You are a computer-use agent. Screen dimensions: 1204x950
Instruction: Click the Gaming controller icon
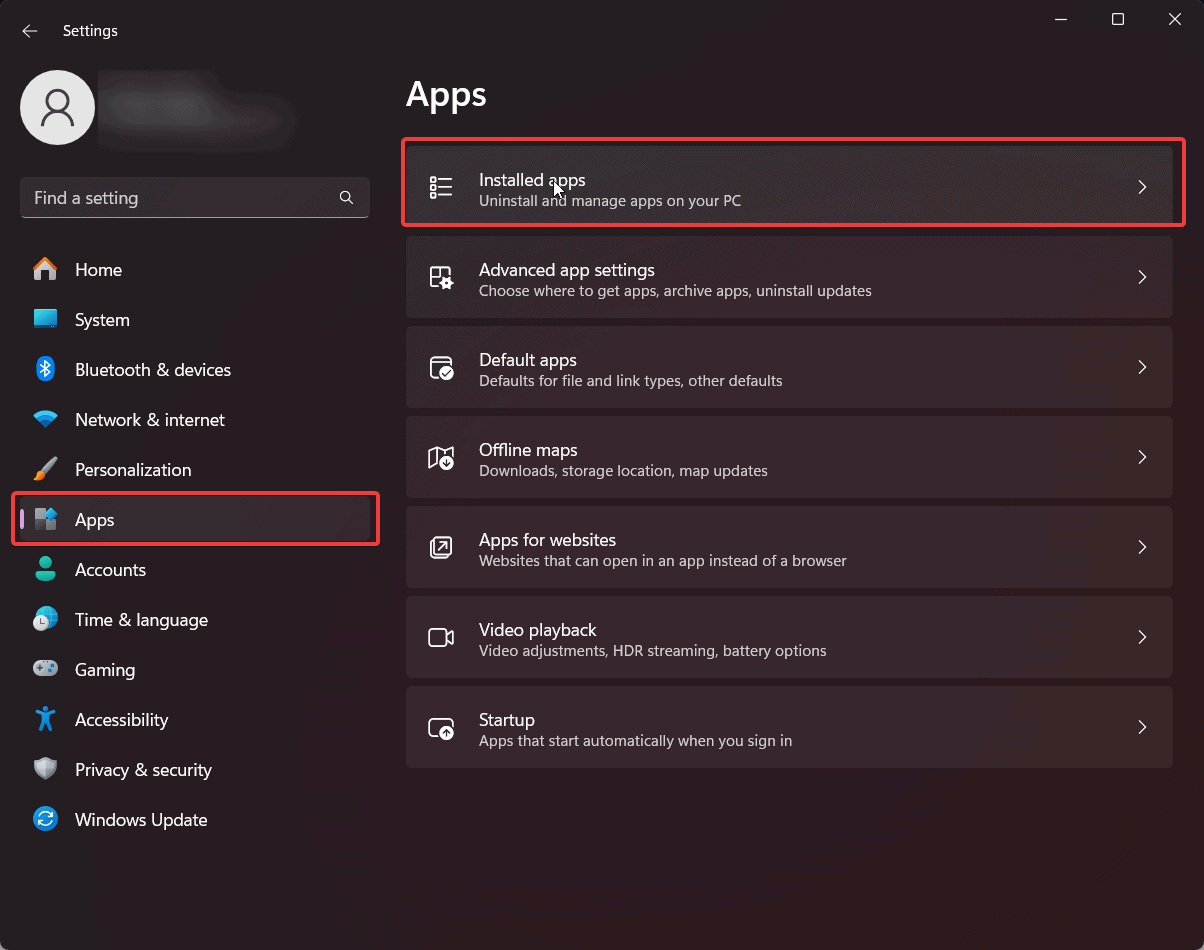tap(45, 669)
